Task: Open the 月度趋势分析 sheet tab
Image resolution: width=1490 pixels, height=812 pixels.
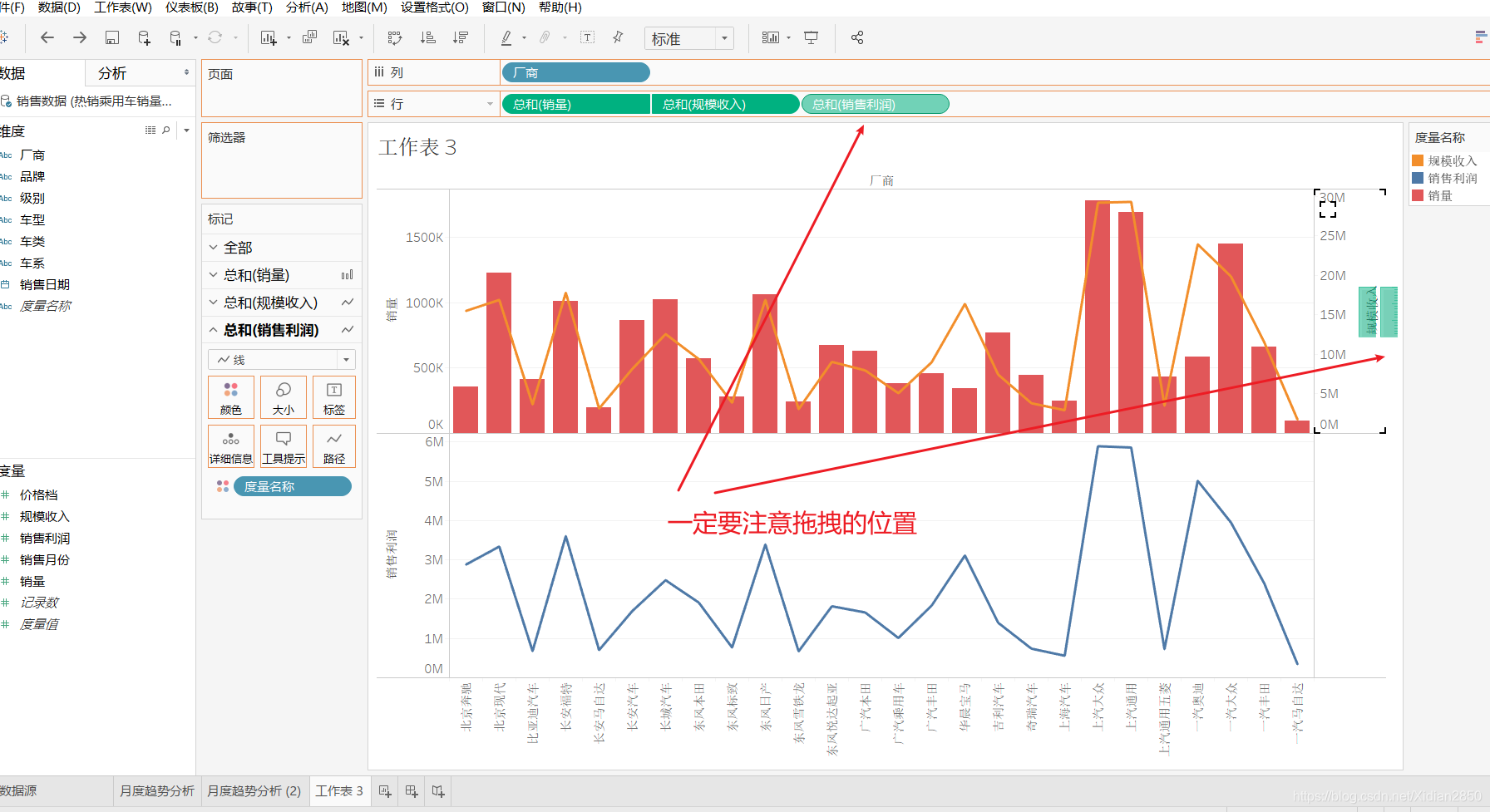Action: click(156, 790)
